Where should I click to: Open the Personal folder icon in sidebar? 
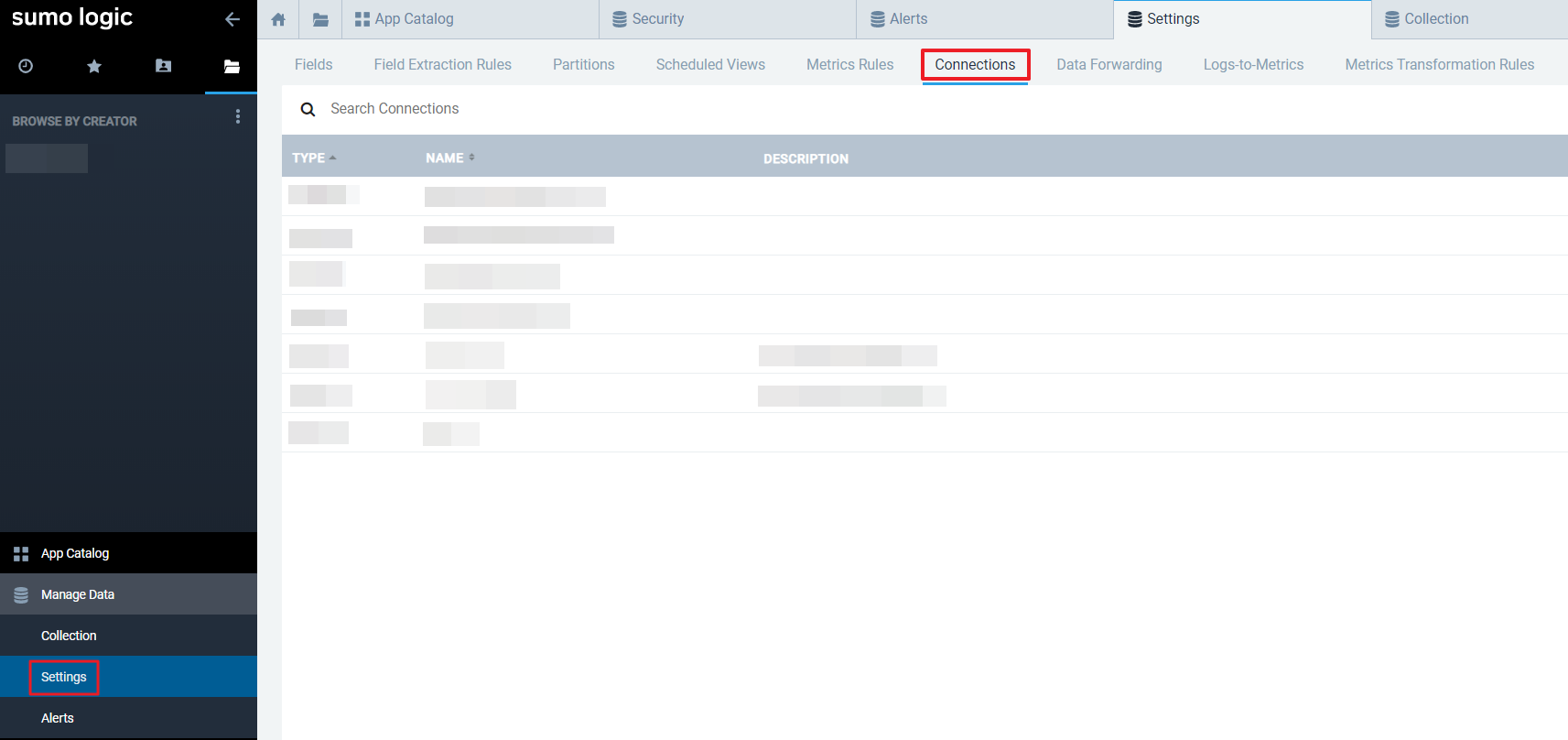(163, 66)
